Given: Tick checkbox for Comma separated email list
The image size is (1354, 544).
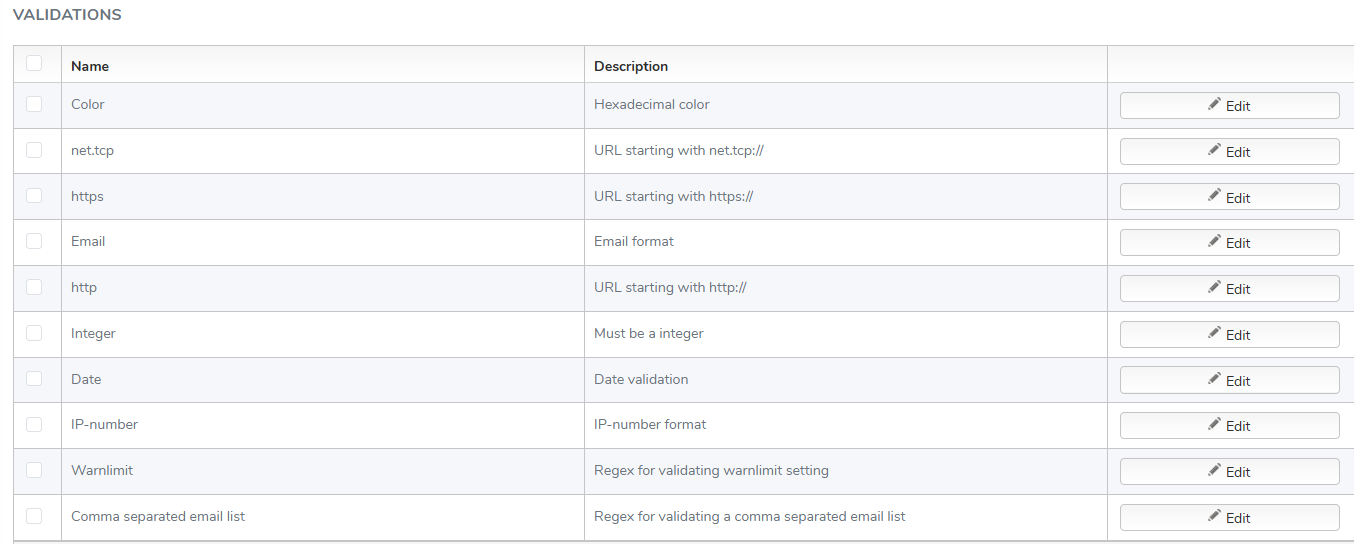Looking at the screenshot, I should [x=34, y=516].
